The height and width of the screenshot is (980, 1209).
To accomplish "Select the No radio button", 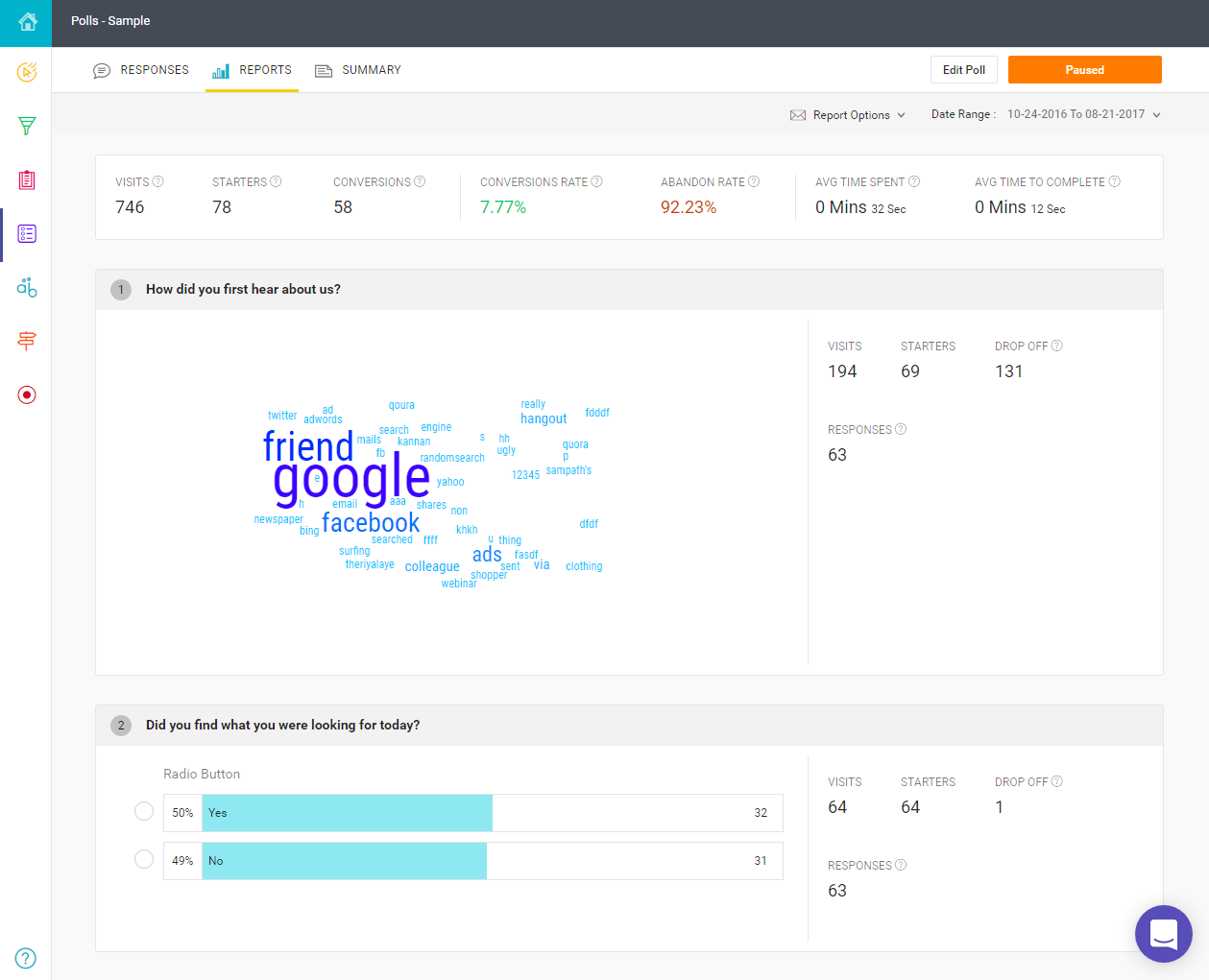I will (144, 859).
